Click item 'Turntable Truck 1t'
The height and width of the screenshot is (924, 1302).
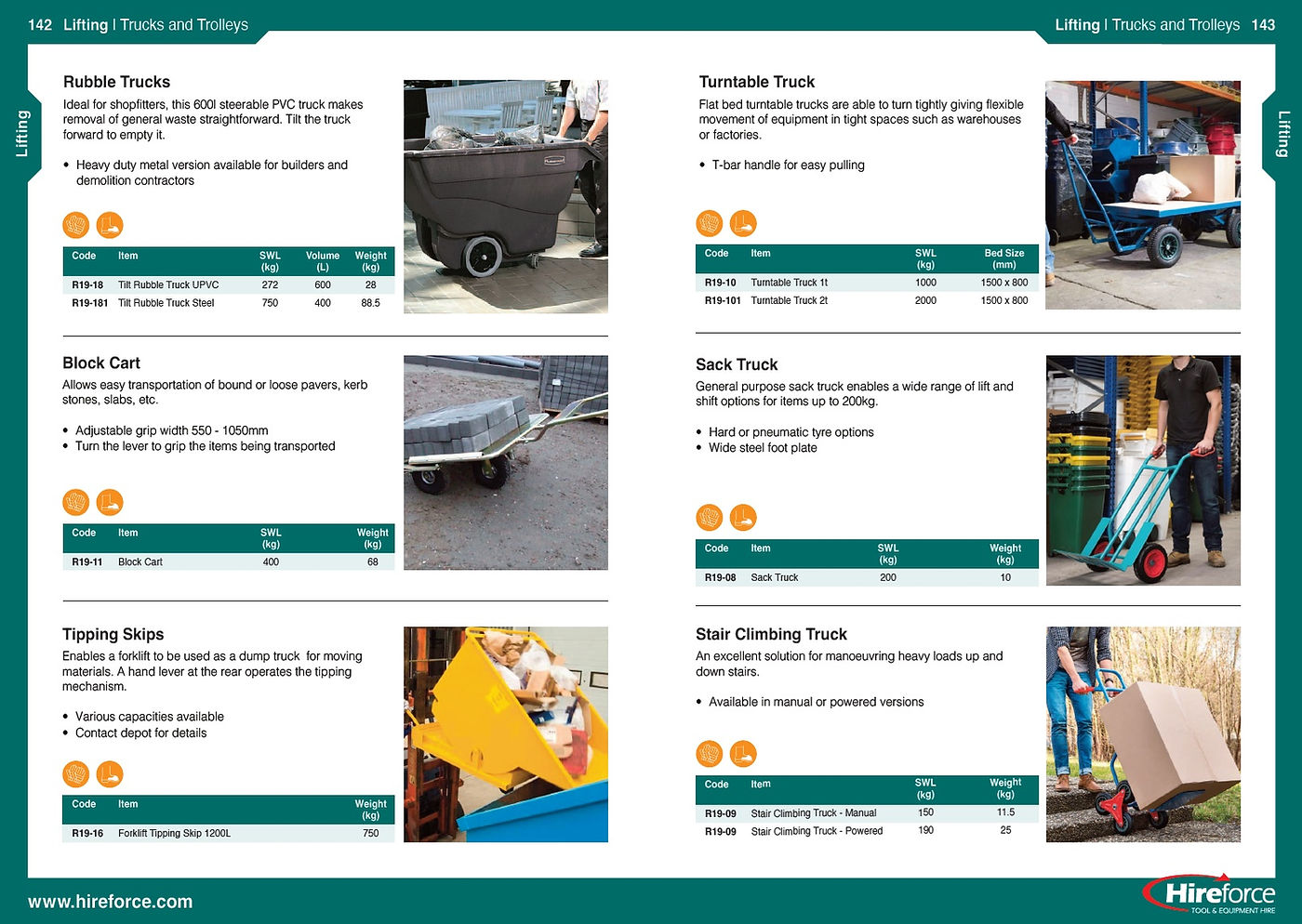[x=790, y=283]
